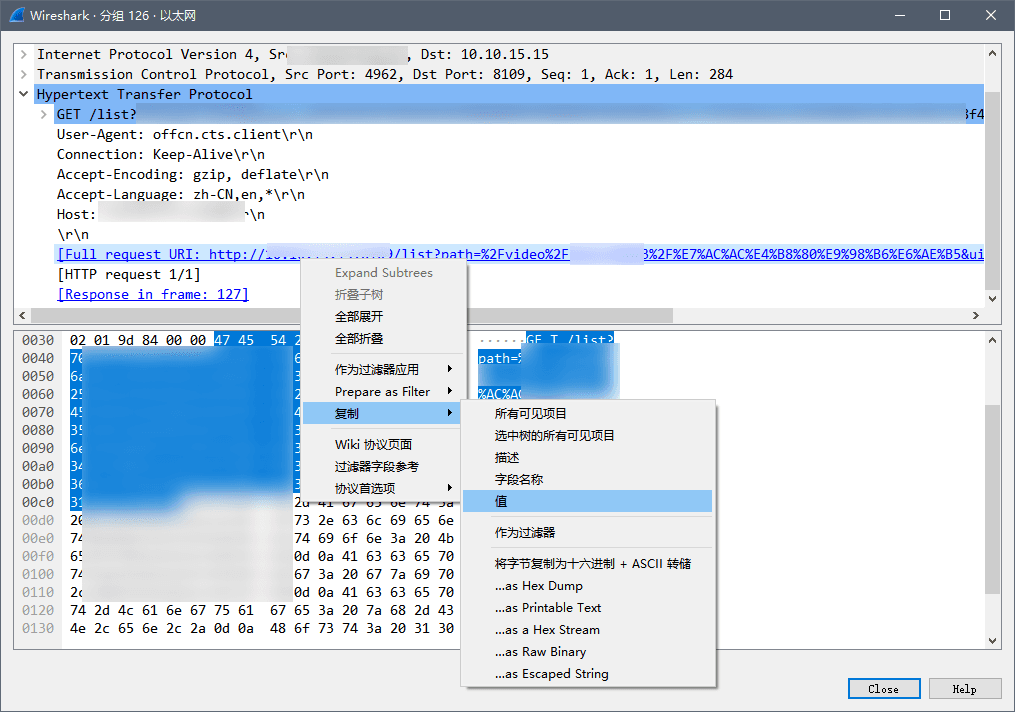Select the Accept-Encoding: gzip, deflate row

(x=192, y=175)
